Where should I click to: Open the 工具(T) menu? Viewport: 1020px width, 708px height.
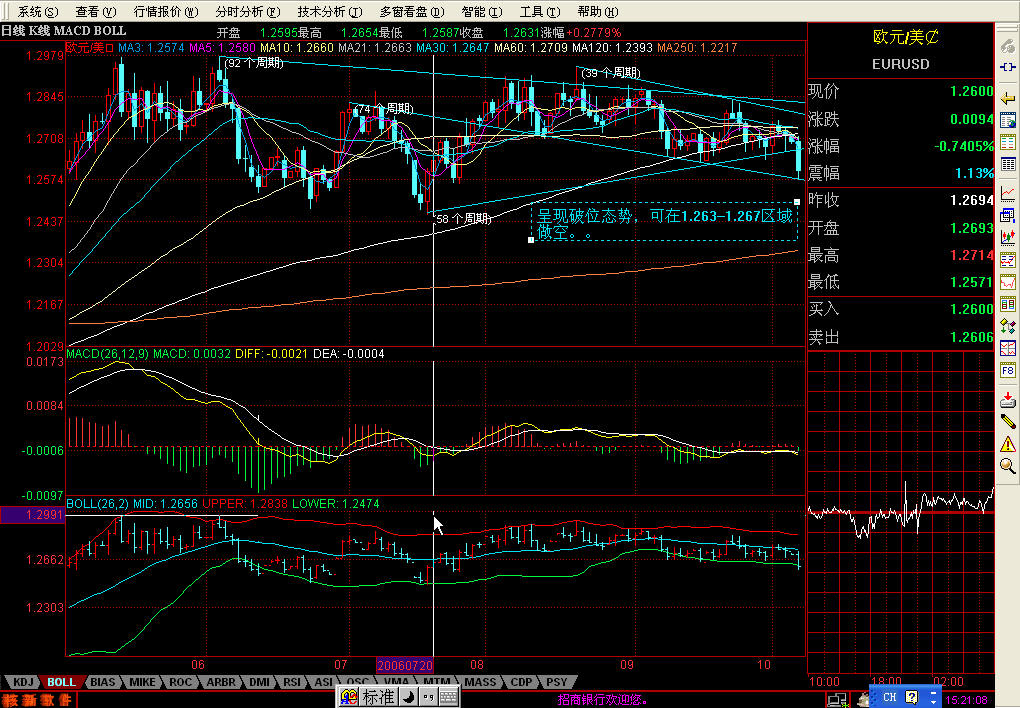click(x=540, y=12)
